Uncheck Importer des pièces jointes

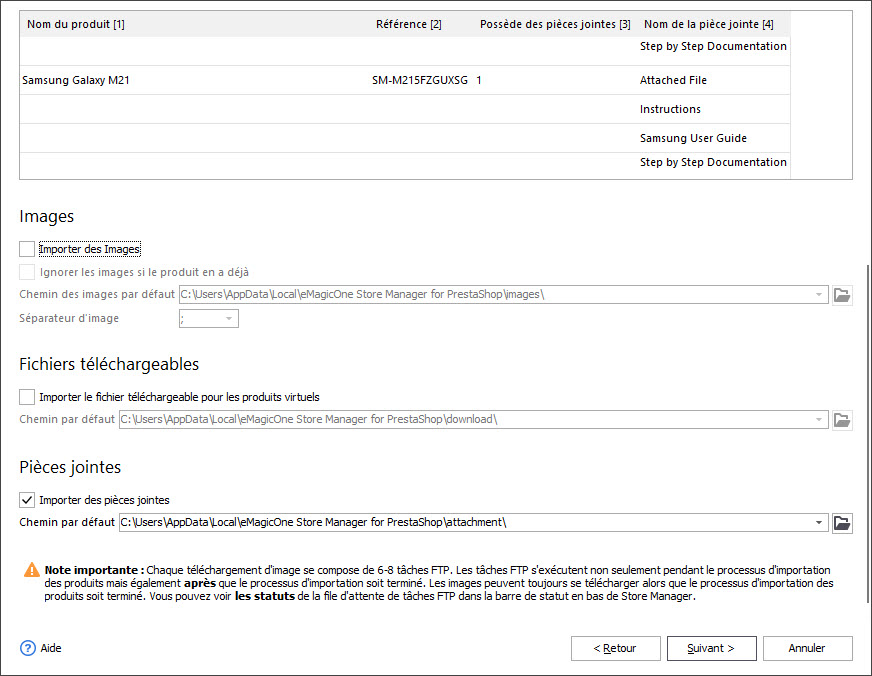coord(27,500)
